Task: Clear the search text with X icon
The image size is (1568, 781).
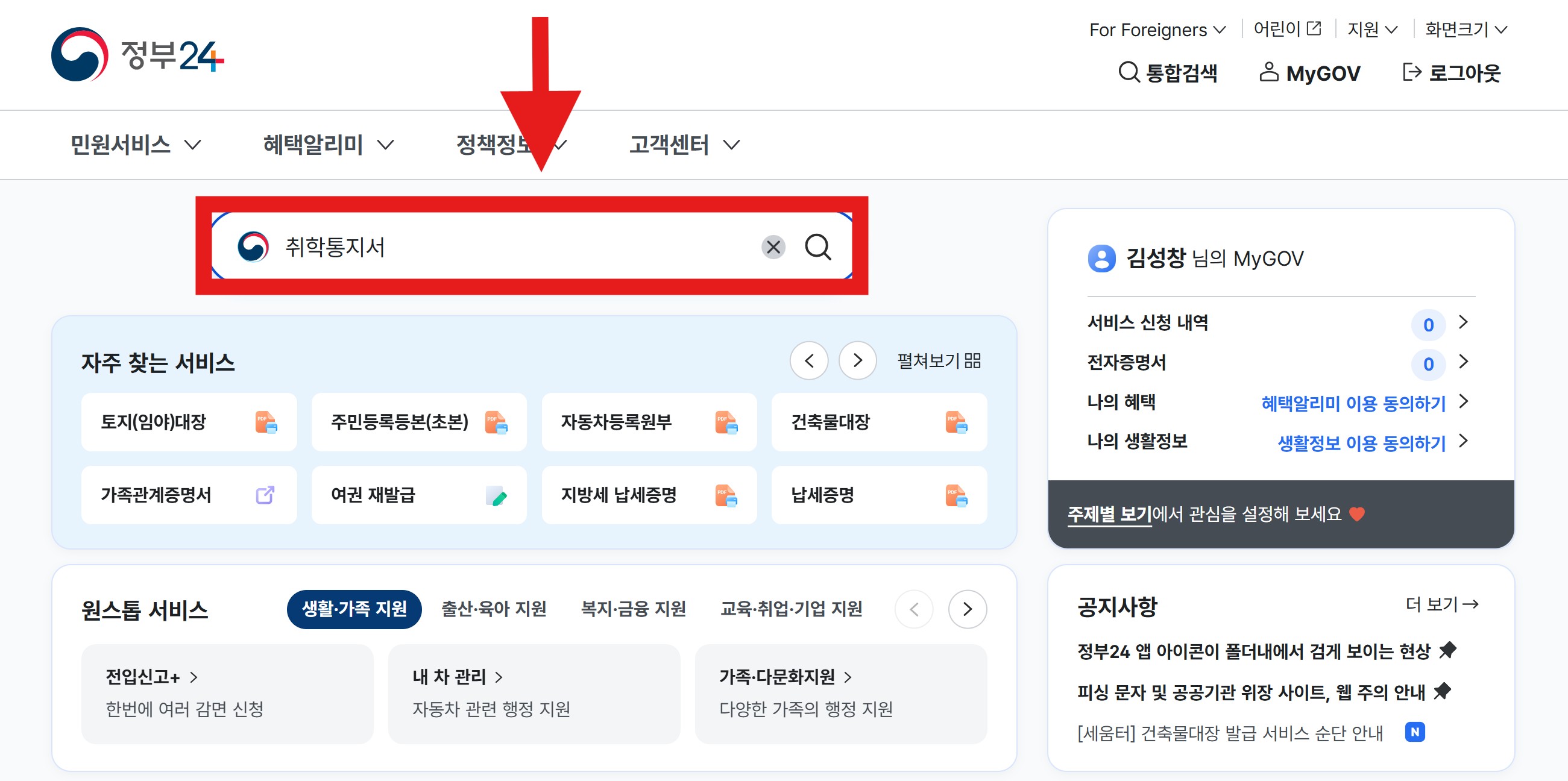Action: (773, 247)
